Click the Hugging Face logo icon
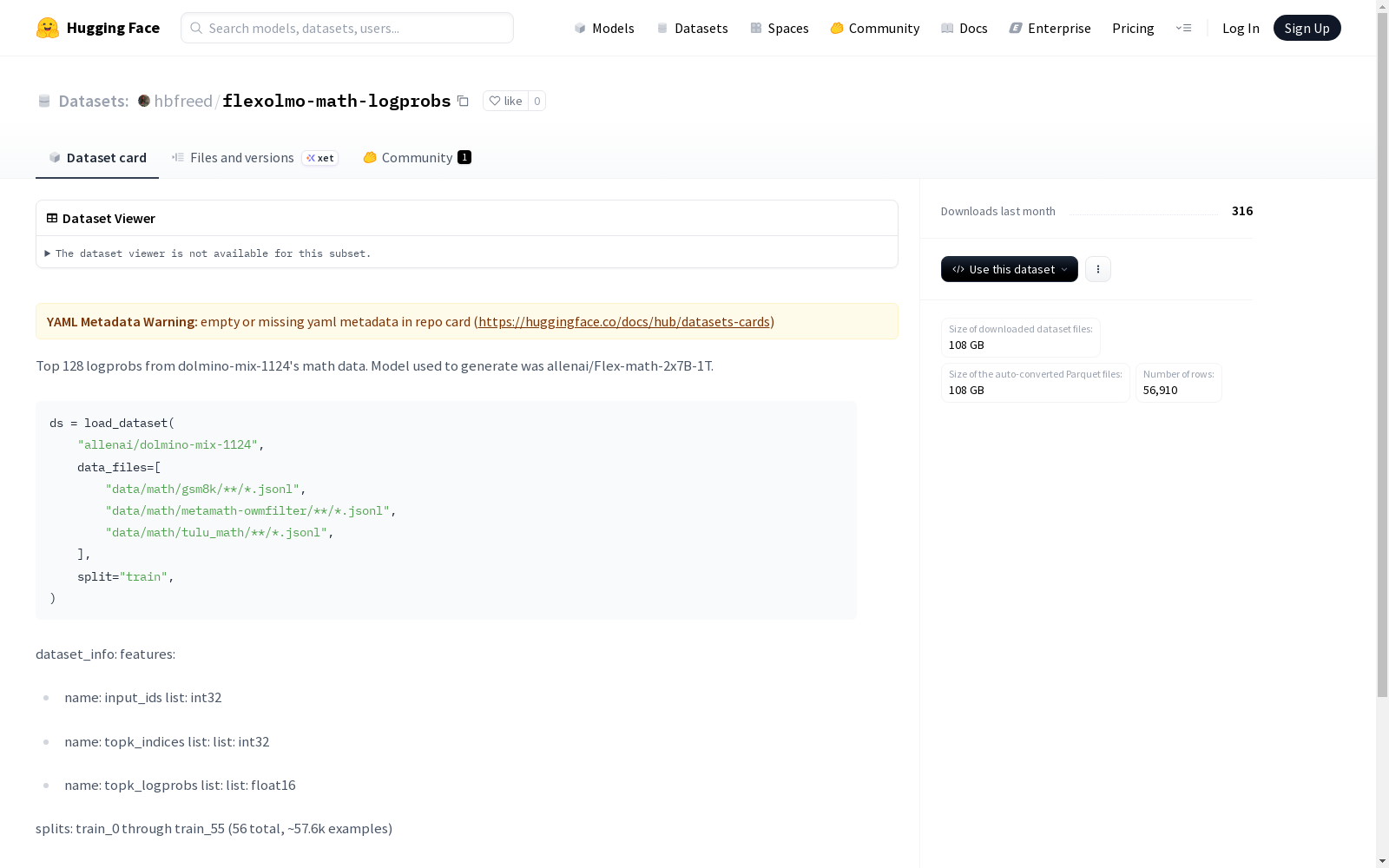 (48, 28)
